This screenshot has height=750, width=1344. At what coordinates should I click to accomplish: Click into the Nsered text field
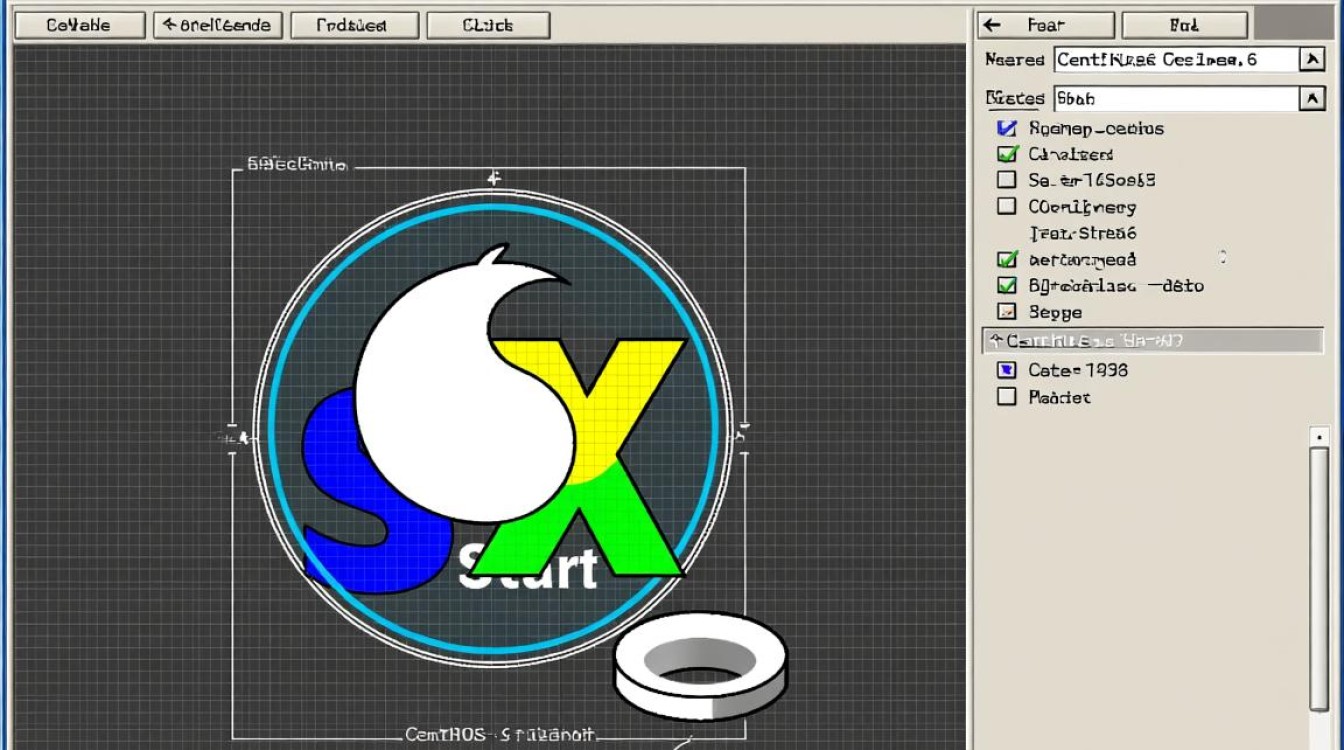[1175, 60]
